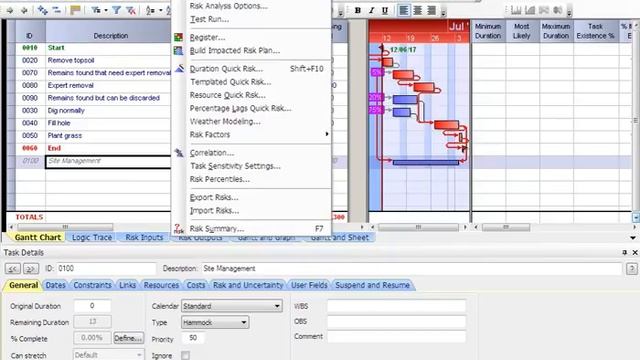Viewport: 640px width, 360px height.
Task: Click the Original Duration input field
Action: [92, 306]
